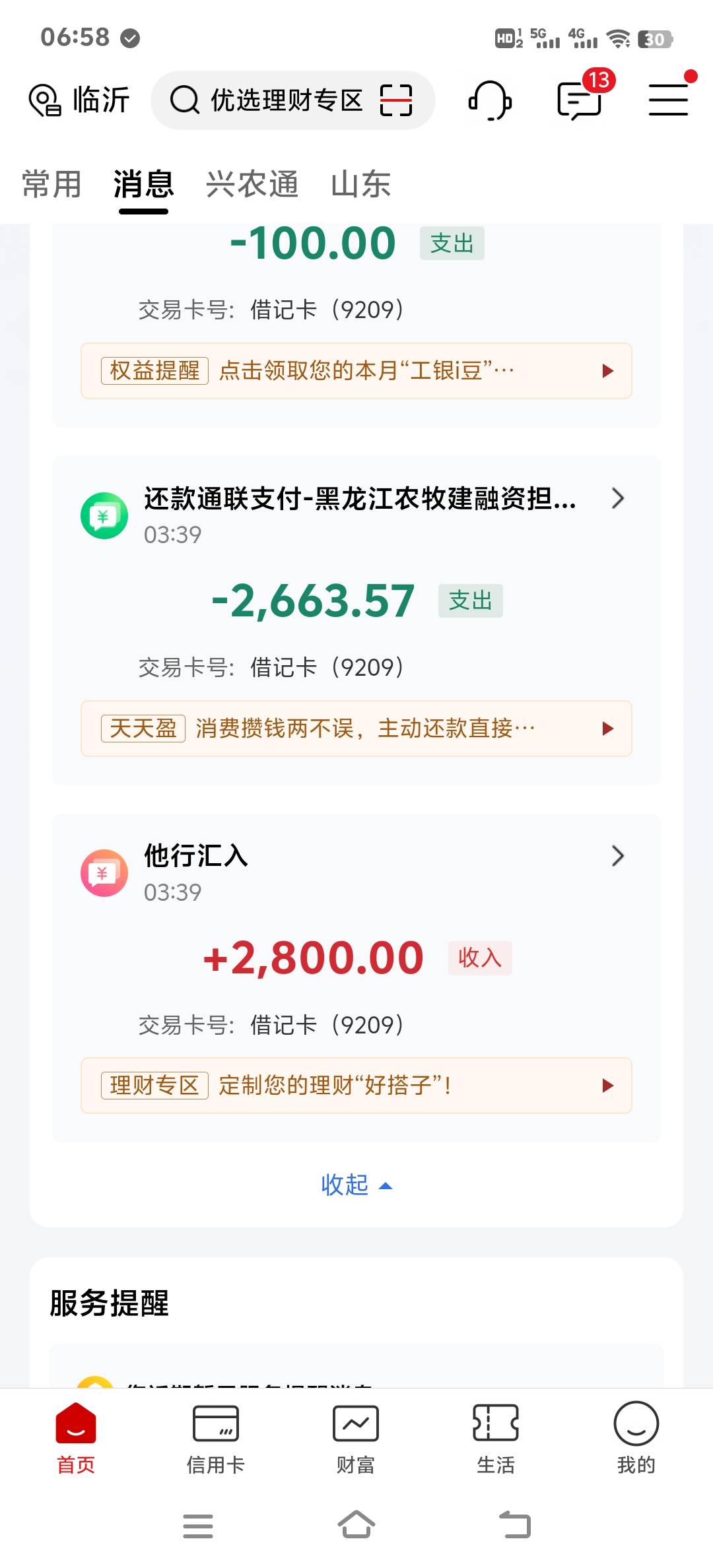713x1568 pixels.
Task: Select the 山东 tab
Action: 360,184
